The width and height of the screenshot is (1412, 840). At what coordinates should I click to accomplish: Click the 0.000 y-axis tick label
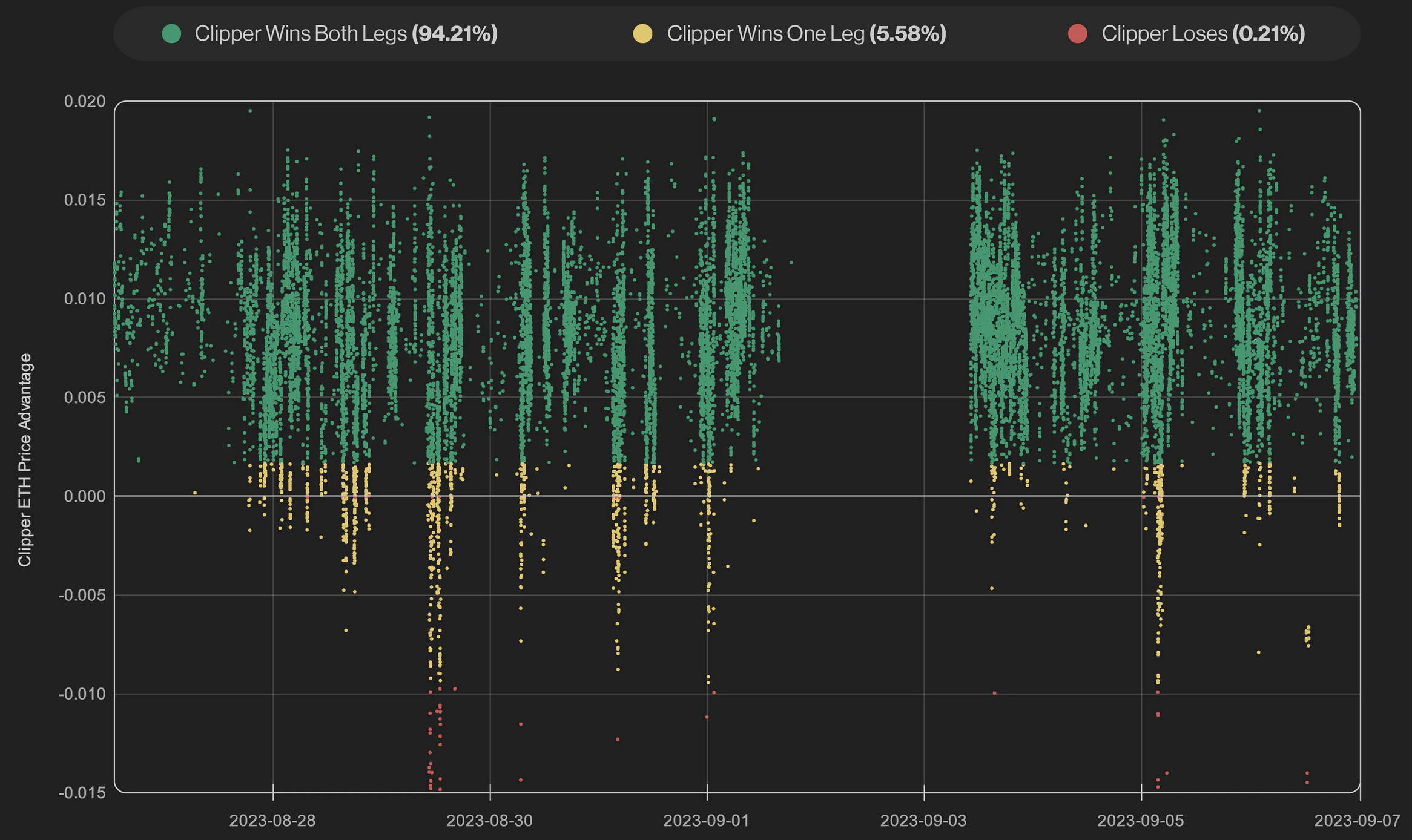tap(85, 496)
